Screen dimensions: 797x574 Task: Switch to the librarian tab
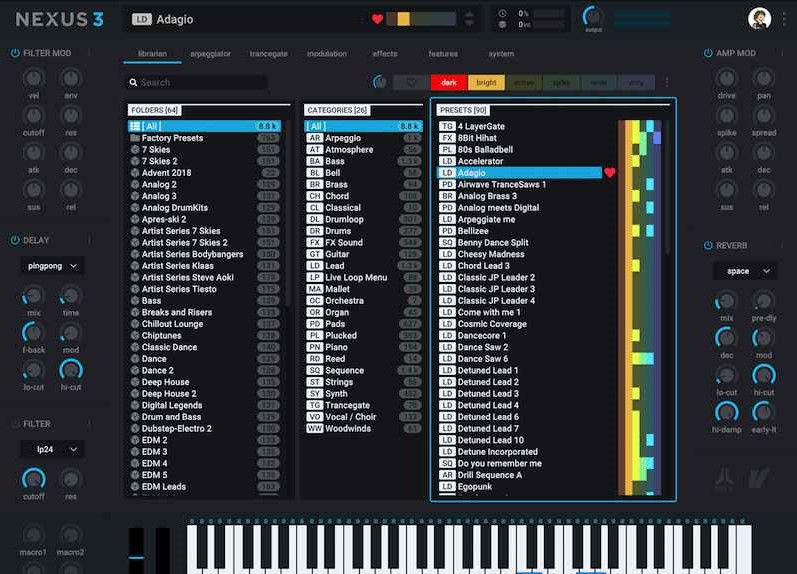pos(152,53)
